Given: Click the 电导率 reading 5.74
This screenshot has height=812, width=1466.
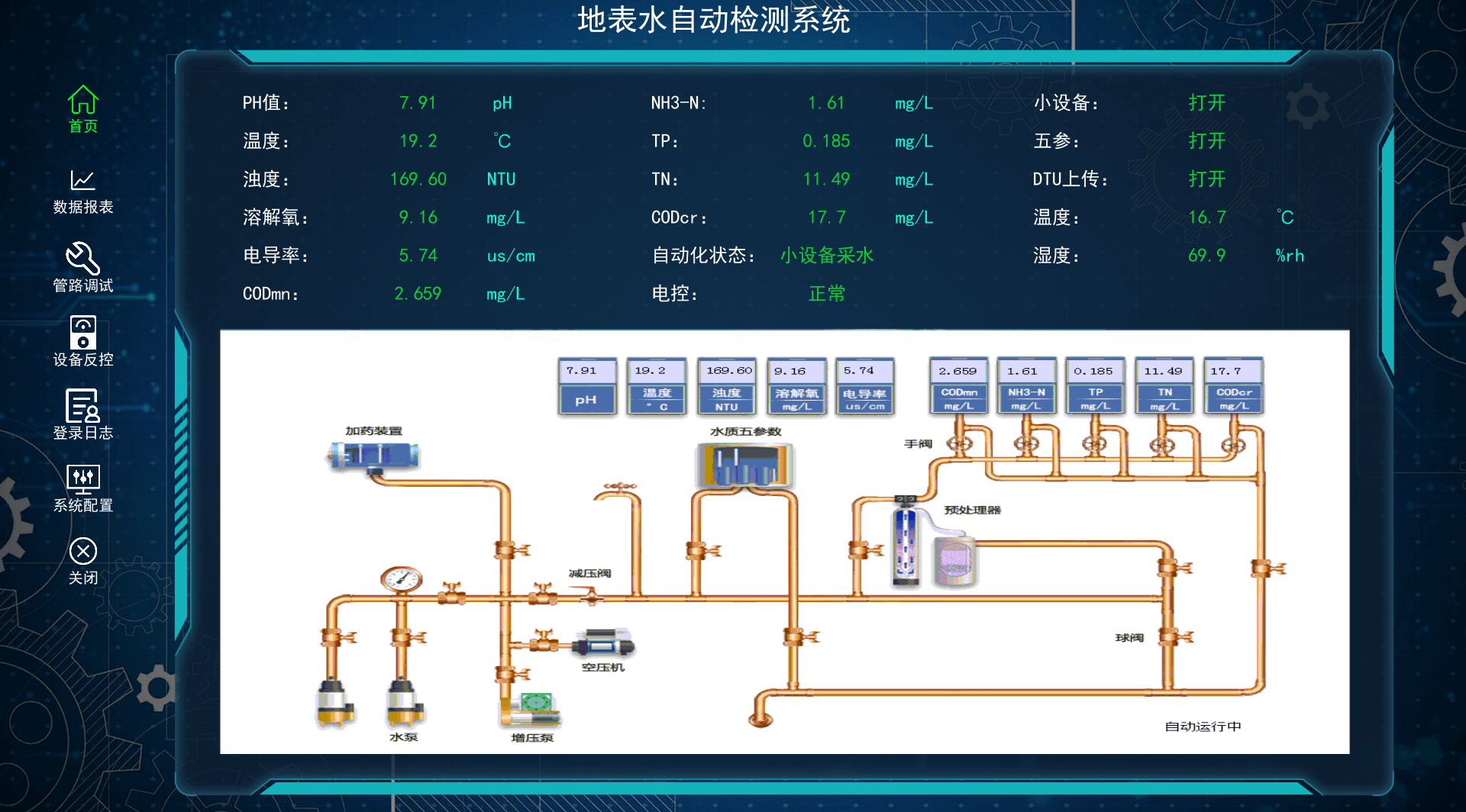Looking at the screenshot, I should coord(418,256).
